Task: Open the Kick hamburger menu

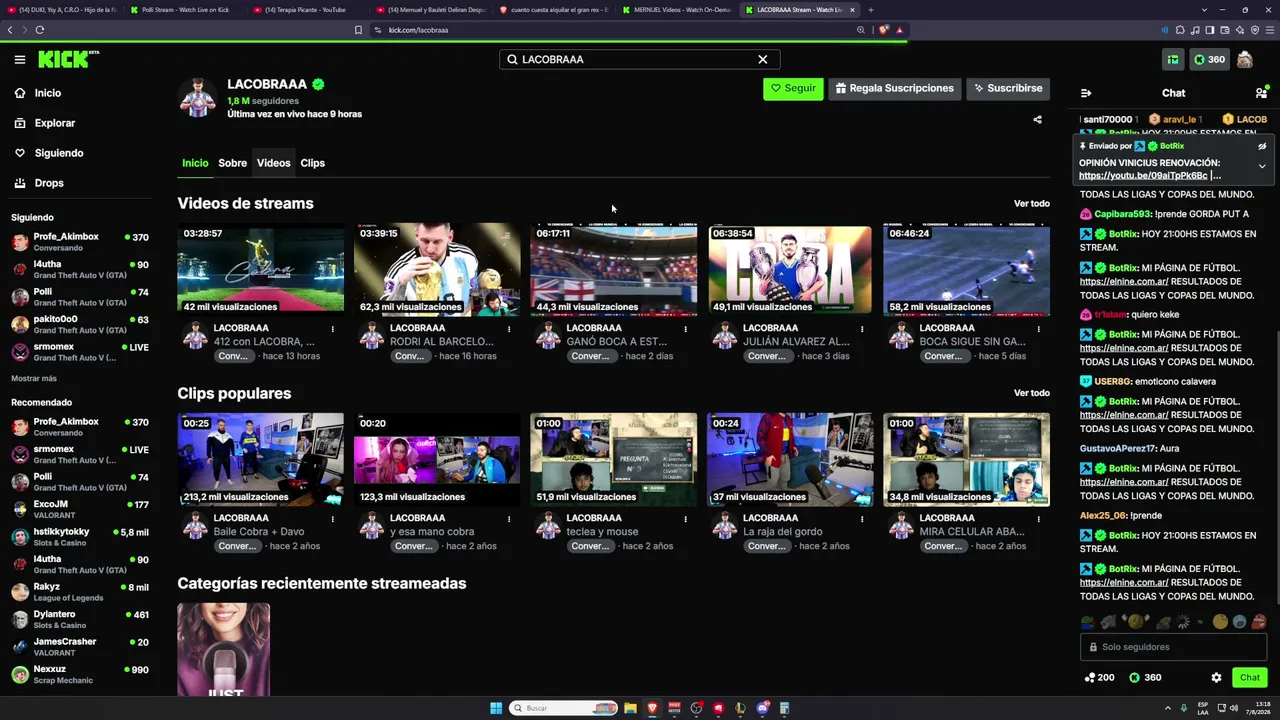Action: (x=20, y=60)
